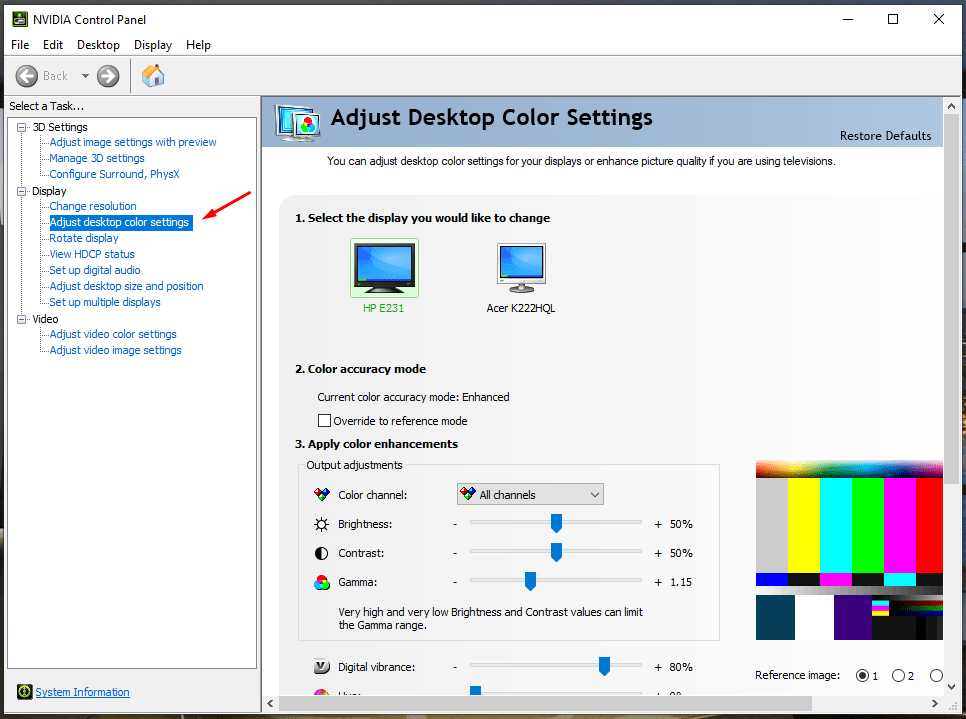Select the Acer K222HQL monitor icon
Viewport: 966px width, 719px height.
(x=520, y=268)
